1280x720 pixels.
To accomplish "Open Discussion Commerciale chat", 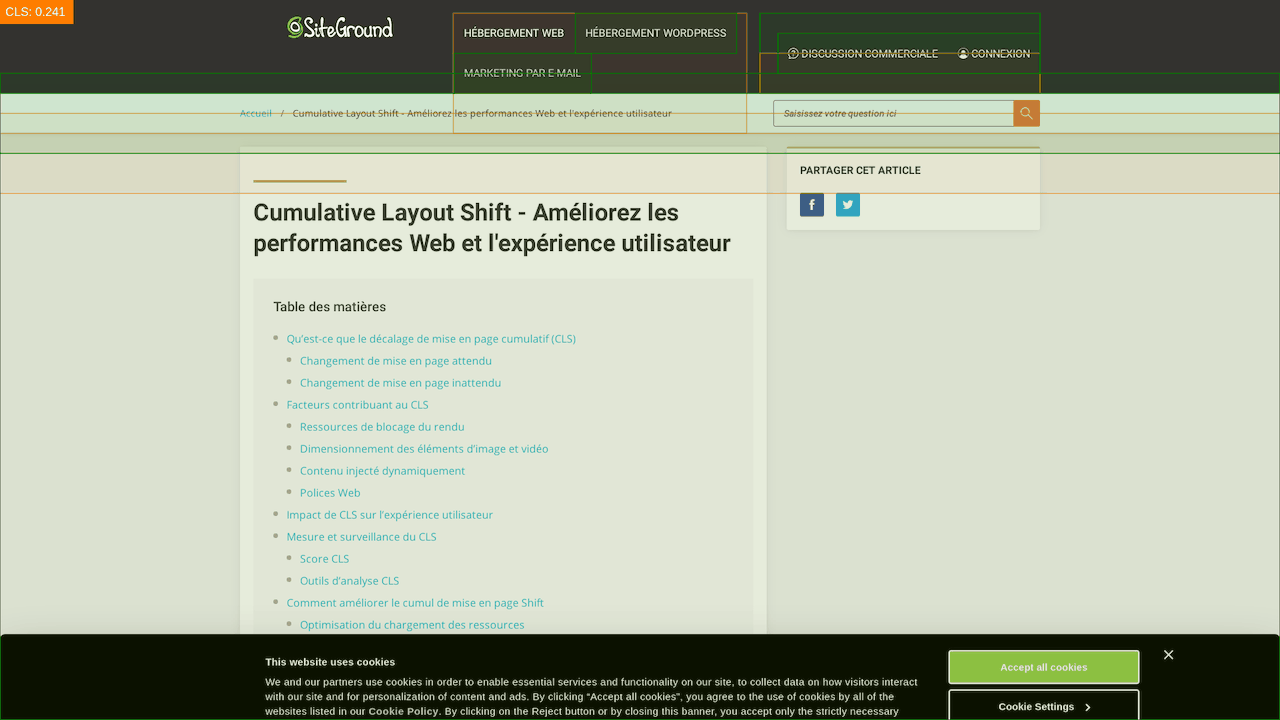I will coord(862,54).
